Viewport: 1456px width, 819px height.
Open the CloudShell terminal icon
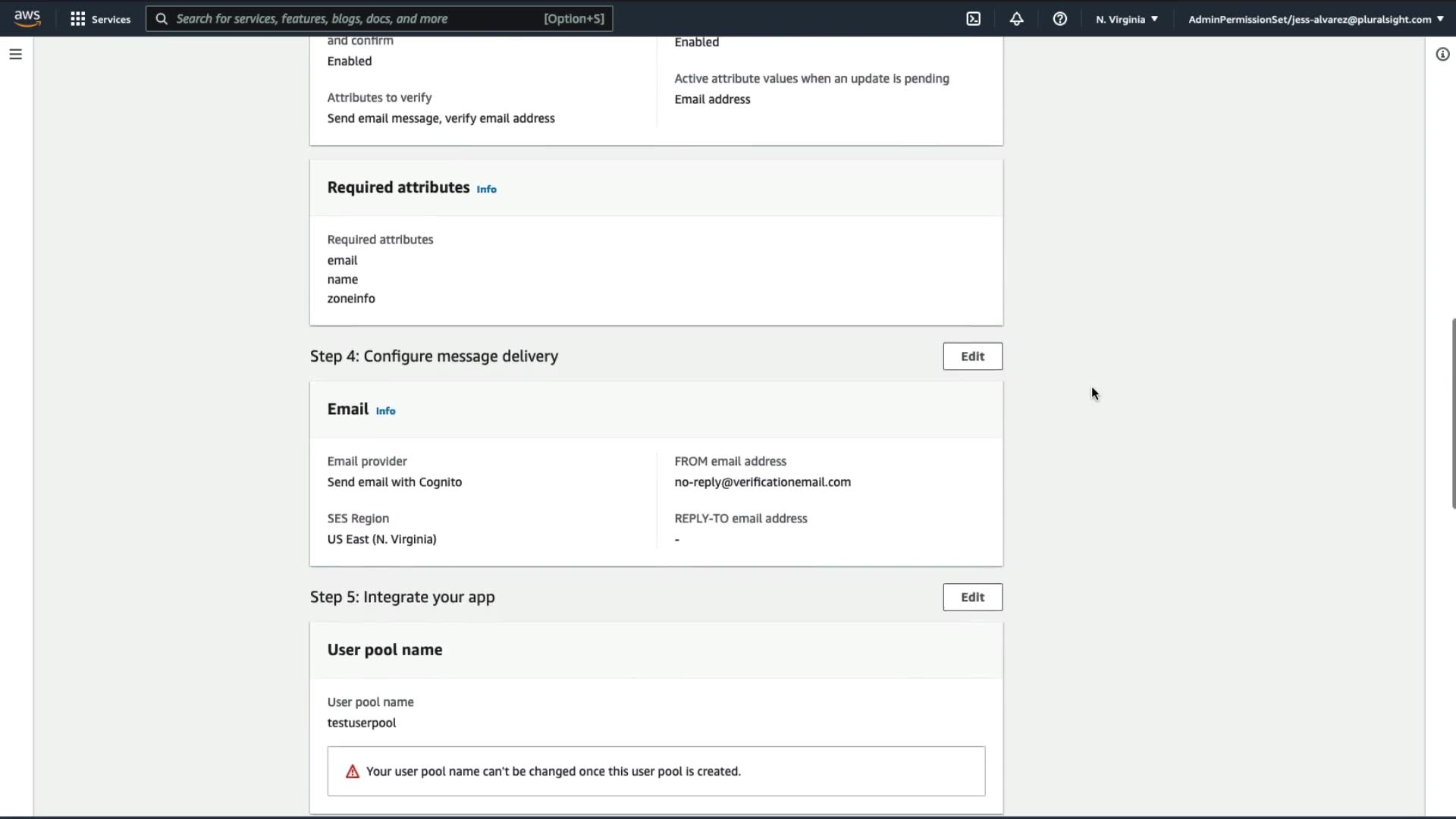point(974,19)
